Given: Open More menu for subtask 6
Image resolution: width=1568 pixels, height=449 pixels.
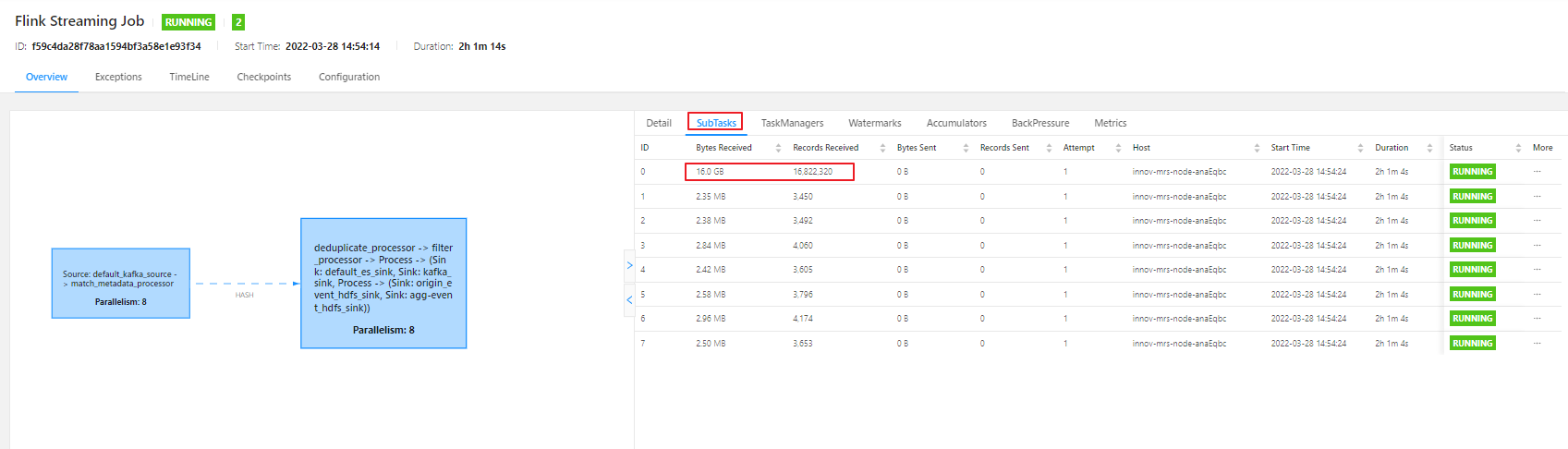Looking at the screenshot, I should pyautogui.click(x=1538, y=319).
